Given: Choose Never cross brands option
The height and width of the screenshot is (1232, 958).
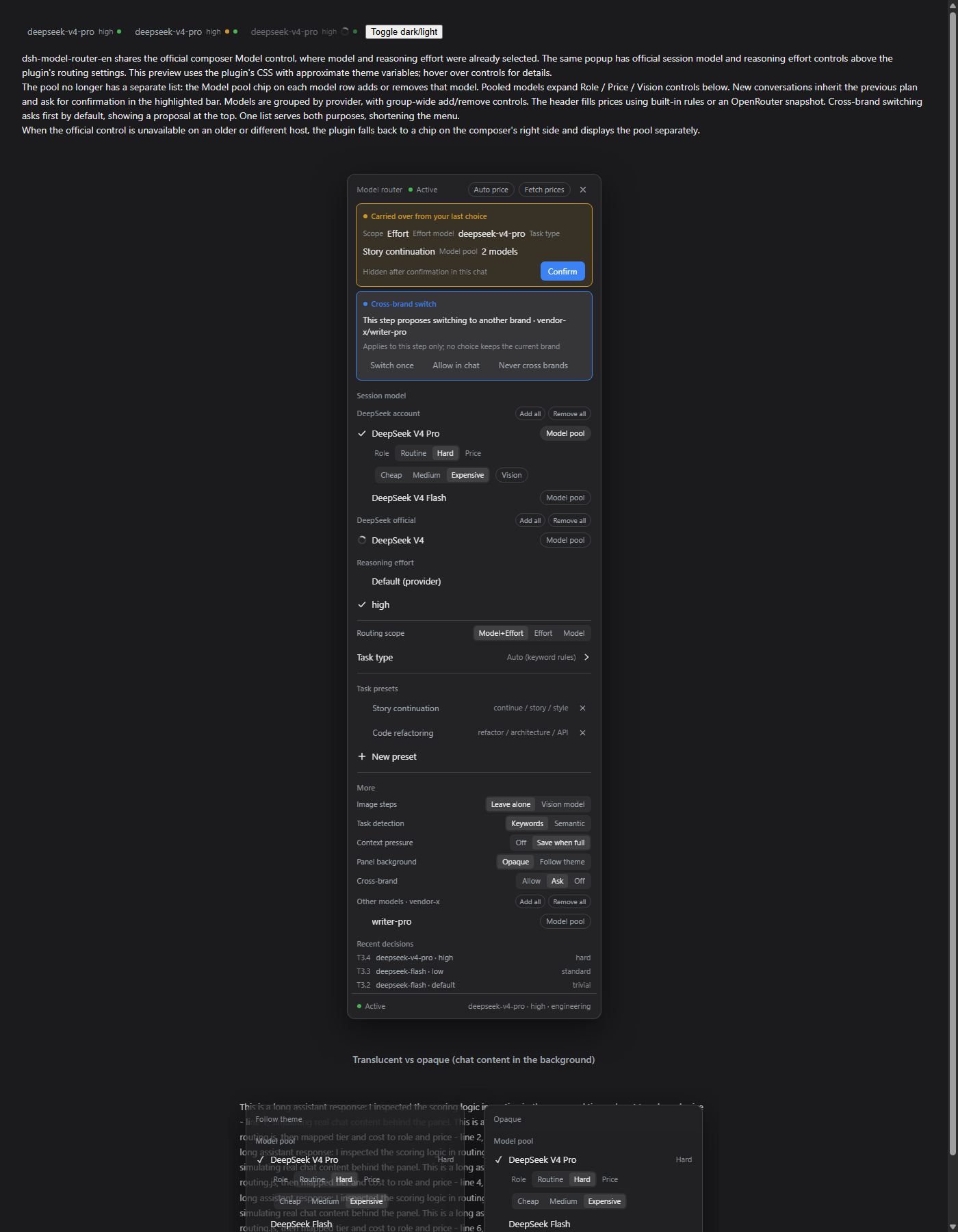Looking at the screenshot, I should [533, 365].
